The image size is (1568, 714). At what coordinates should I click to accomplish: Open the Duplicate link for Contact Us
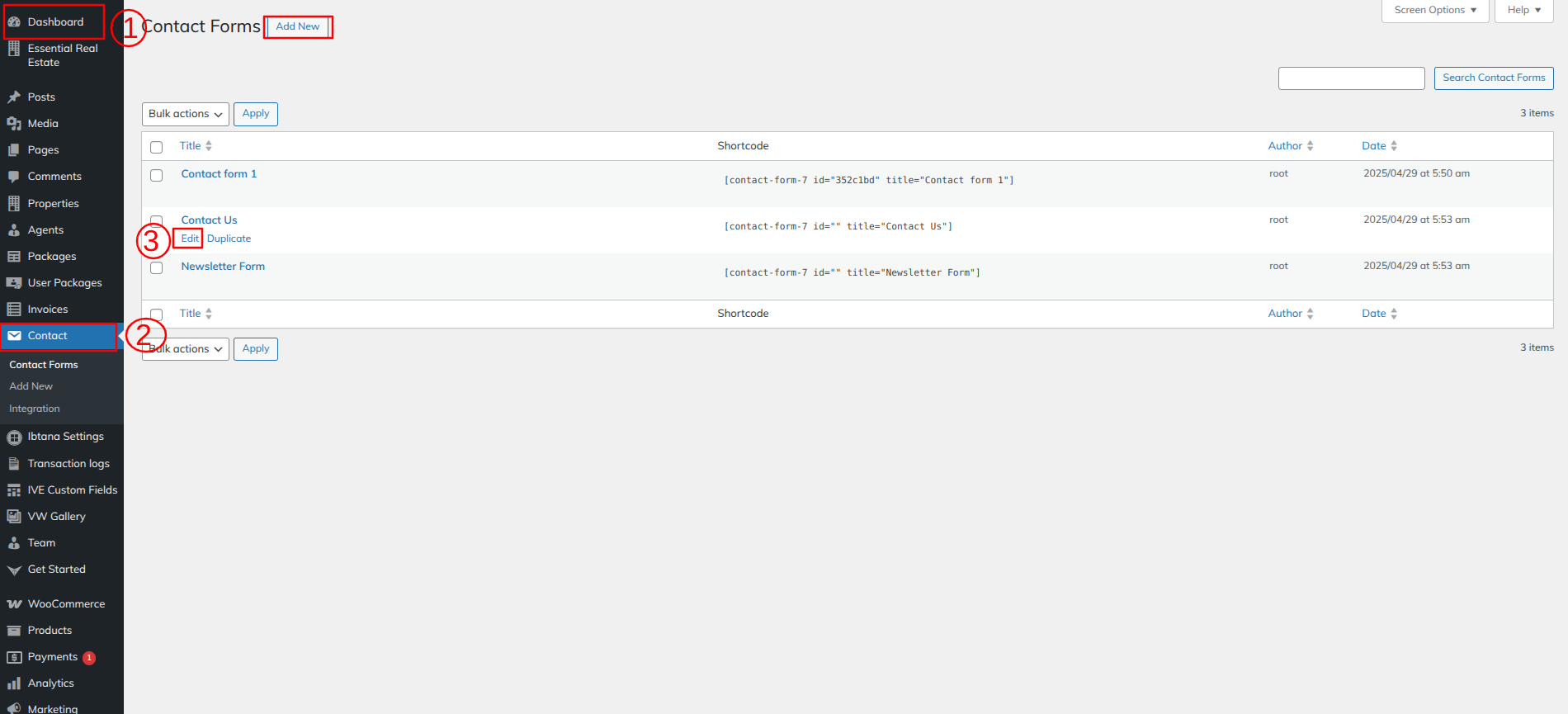click(x=229, y=239)
